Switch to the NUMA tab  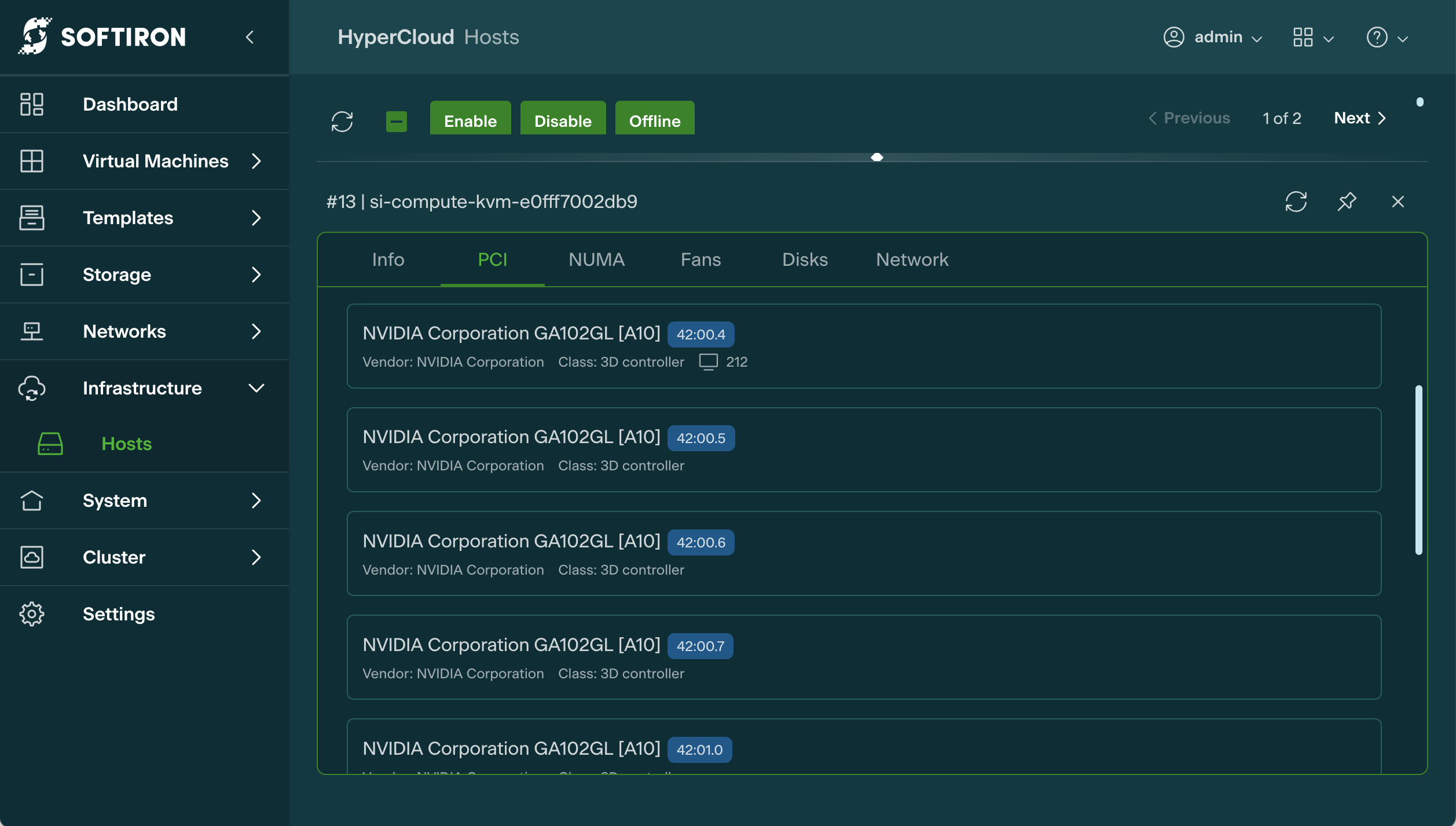click(596, 260)
